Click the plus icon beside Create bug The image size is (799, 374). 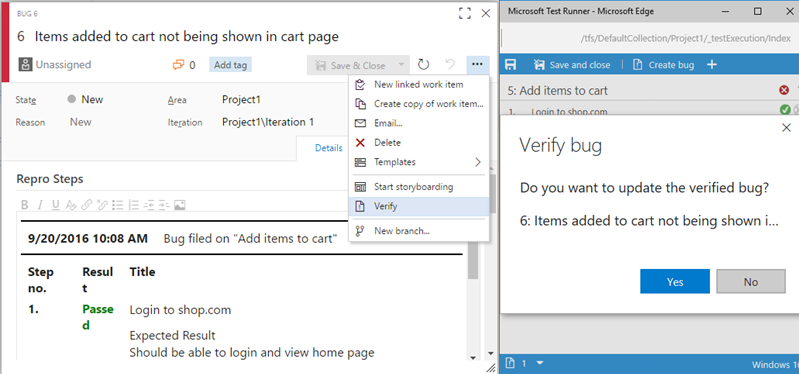click(712, 65)
